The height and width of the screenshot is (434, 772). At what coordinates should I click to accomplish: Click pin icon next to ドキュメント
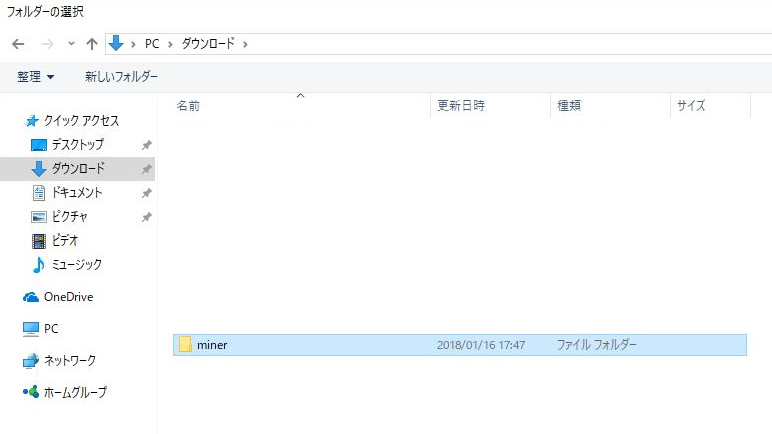pyautogui.click(x=146, y=193)
